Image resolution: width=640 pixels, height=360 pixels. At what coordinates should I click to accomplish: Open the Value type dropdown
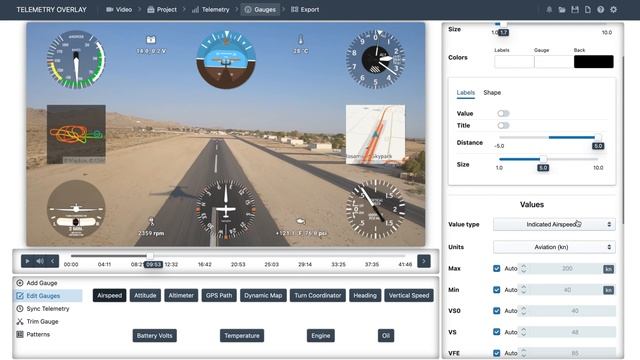tap(554, 224)
